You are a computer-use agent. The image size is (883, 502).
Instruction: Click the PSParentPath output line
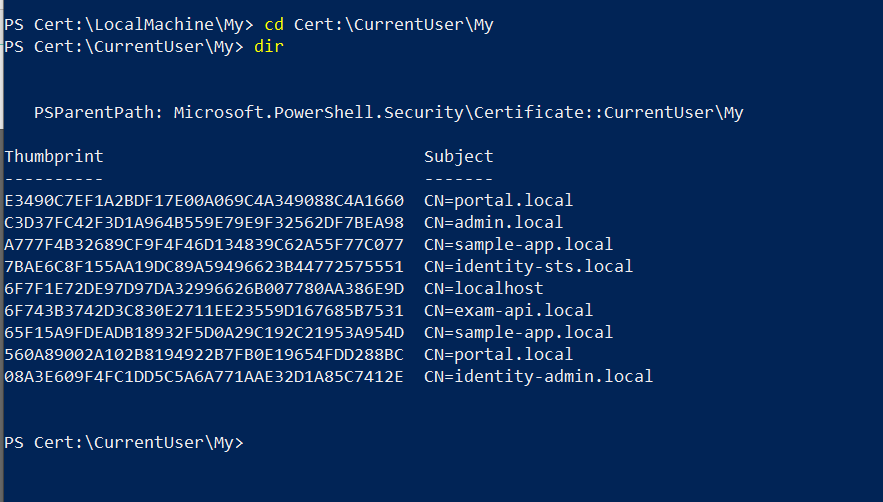(x=389, y=113)
